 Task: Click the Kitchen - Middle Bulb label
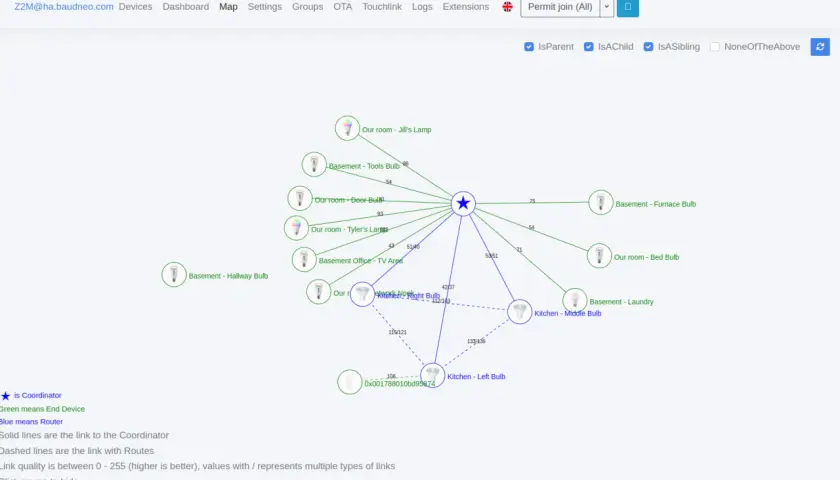click(568, 313)
